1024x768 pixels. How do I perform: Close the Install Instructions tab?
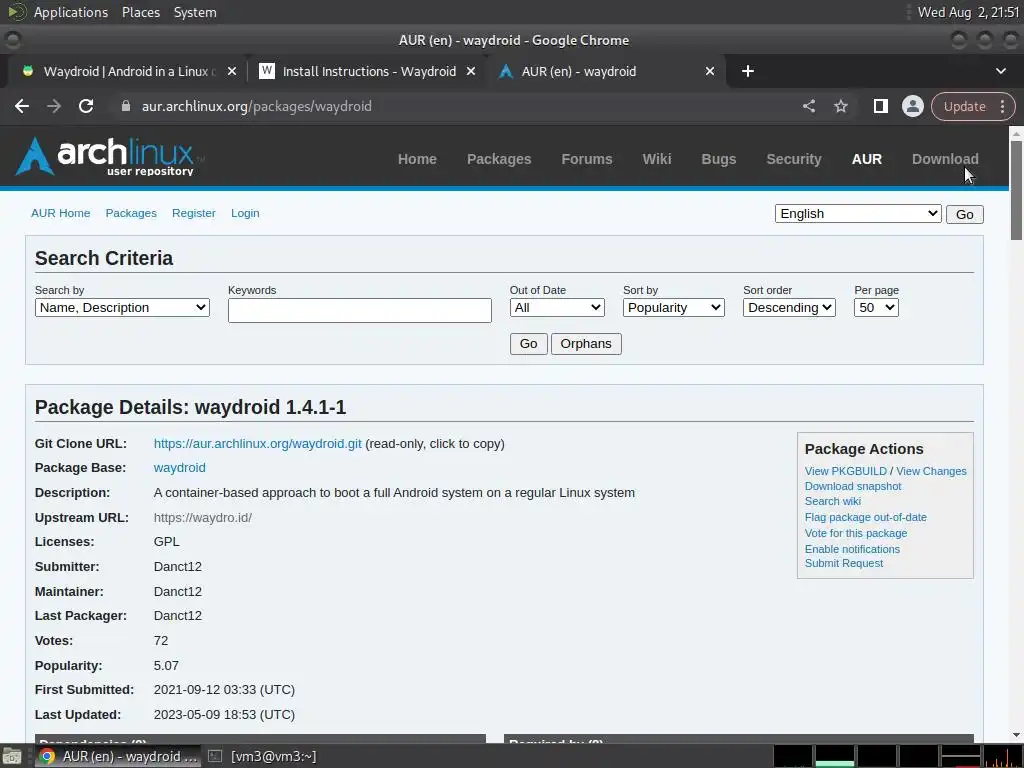click(471, 71)
